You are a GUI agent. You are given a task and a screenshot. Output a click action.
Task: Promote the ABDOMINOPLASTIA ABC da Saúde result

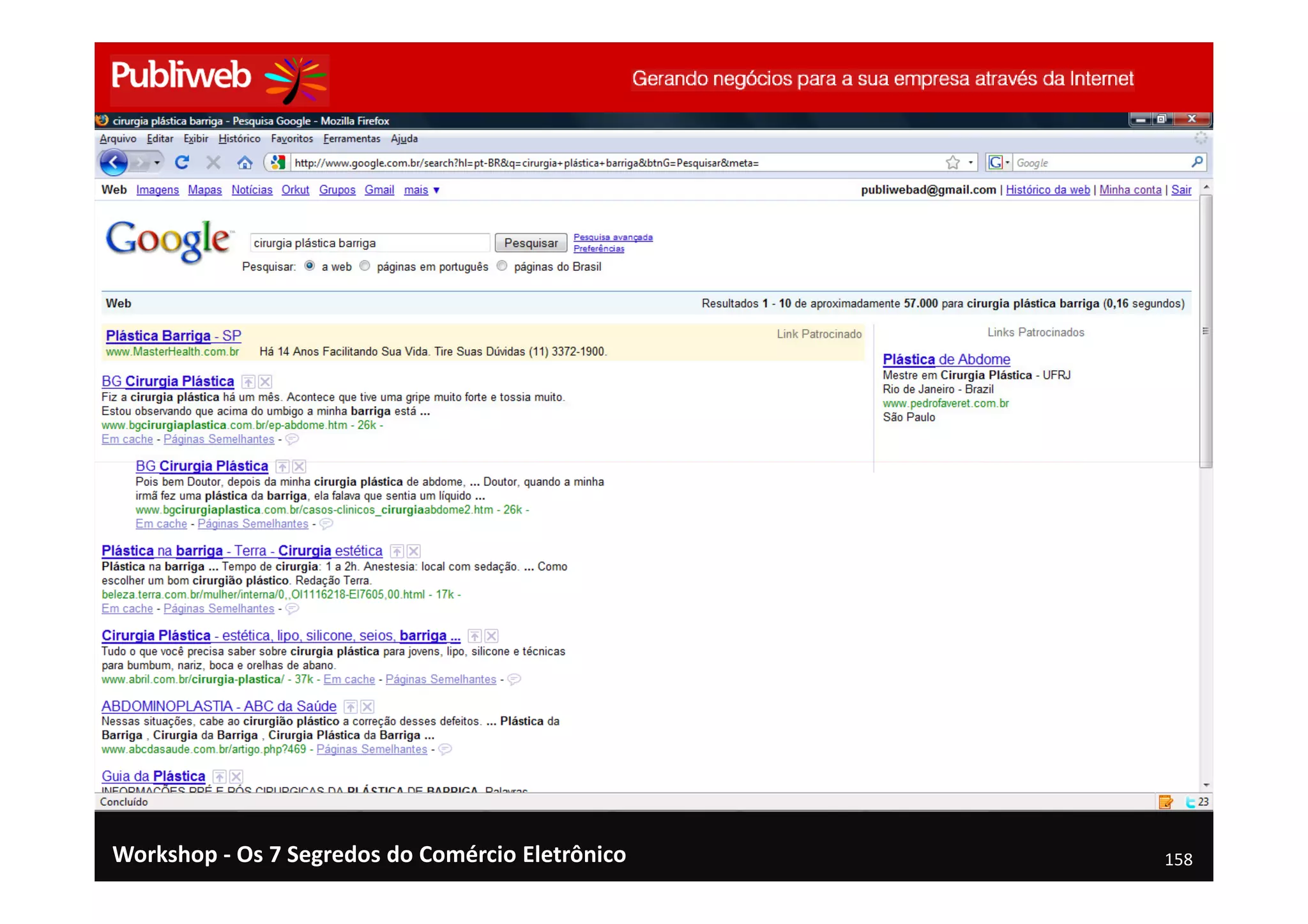[351, 707]
